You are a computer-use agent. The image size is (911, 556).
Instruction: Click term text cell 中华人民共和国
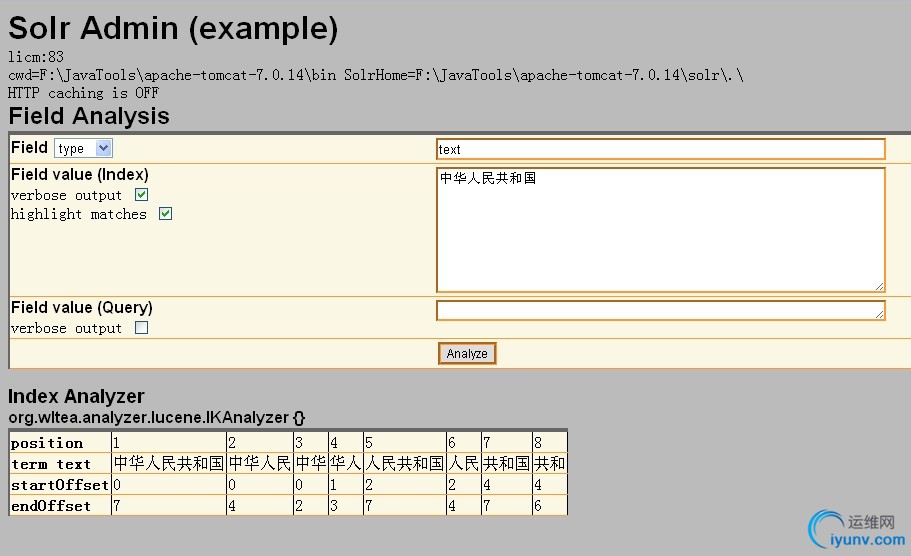tap(168, 463)
